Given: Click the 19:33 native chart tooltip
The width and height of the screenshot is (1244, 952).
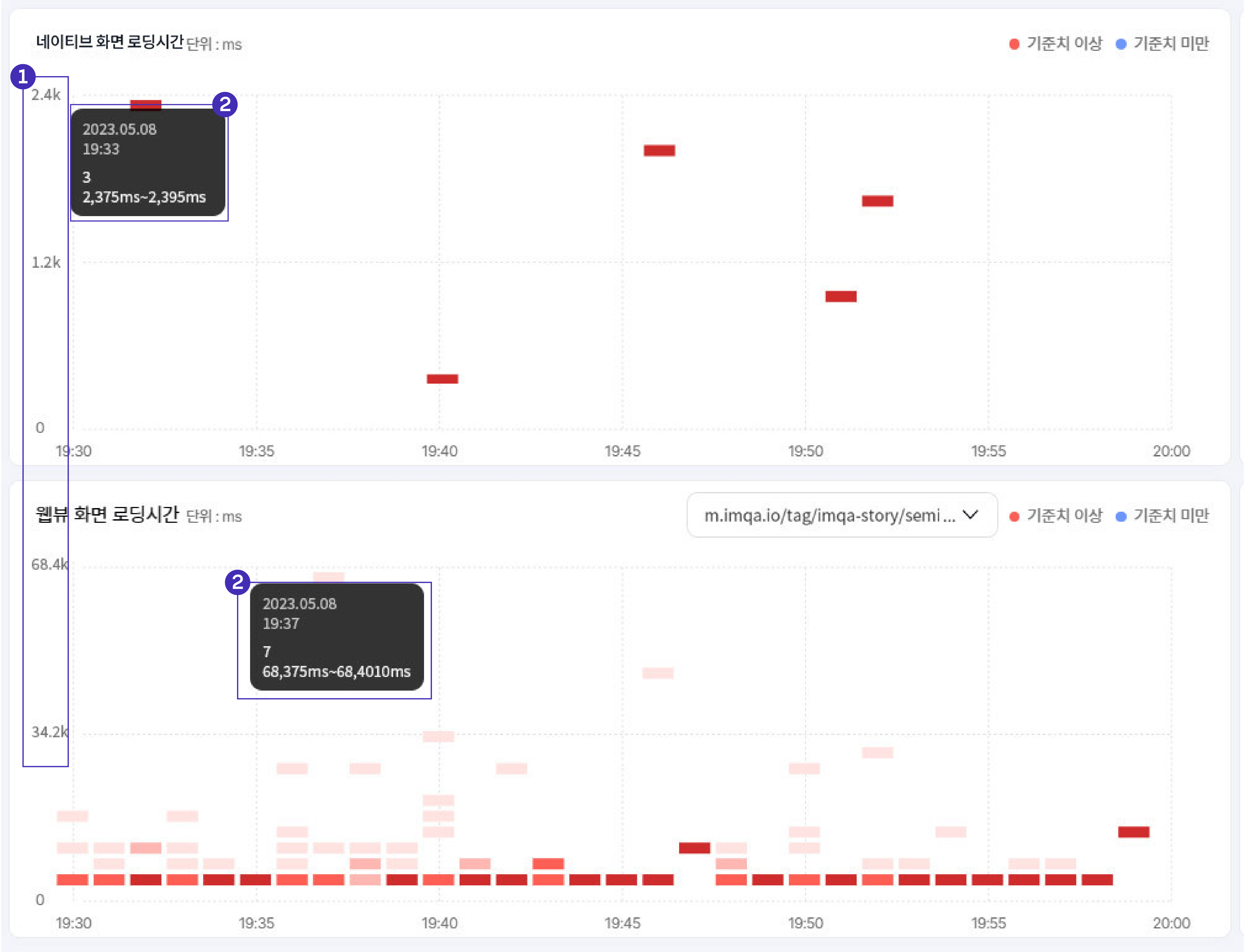Looking at the screenshot, I should (x=148, y=163).
